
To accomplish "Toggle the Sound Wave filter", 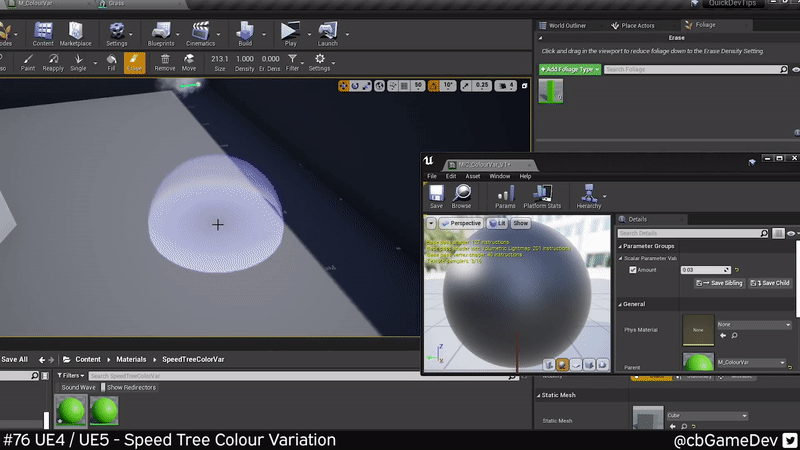I will tap(77, 387).
